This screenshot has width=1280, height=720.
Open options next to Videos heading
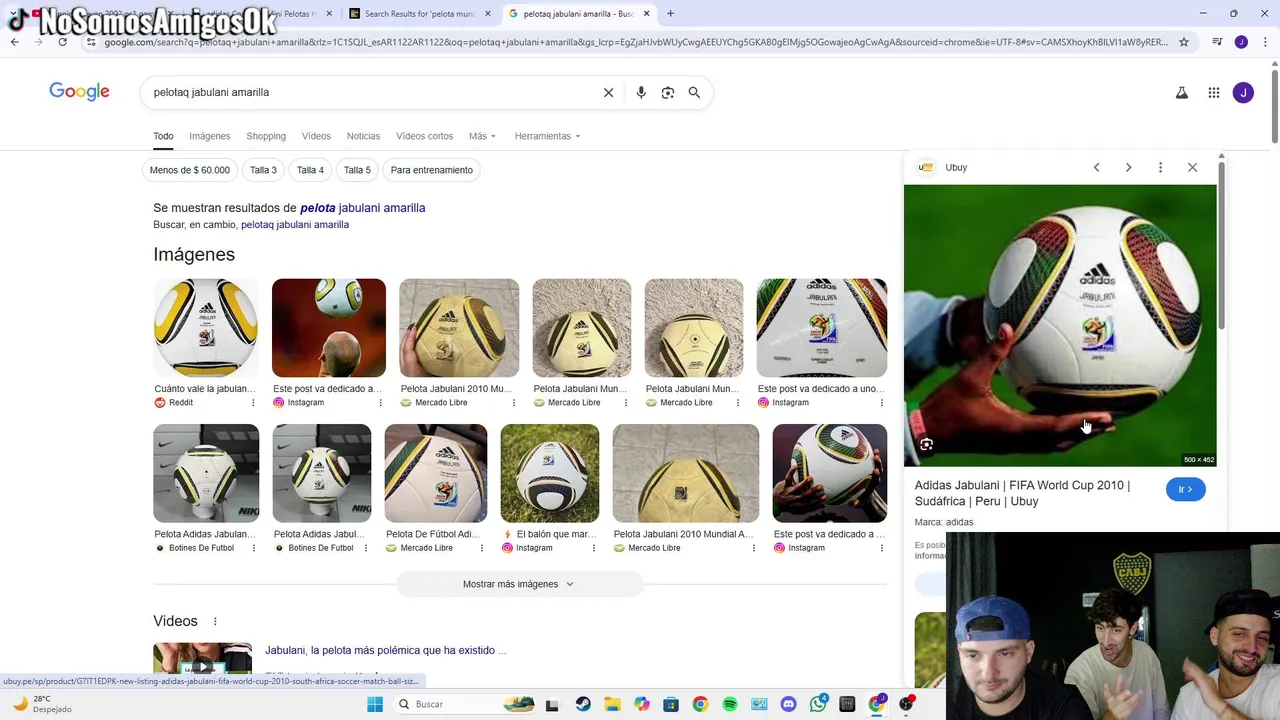215,621
